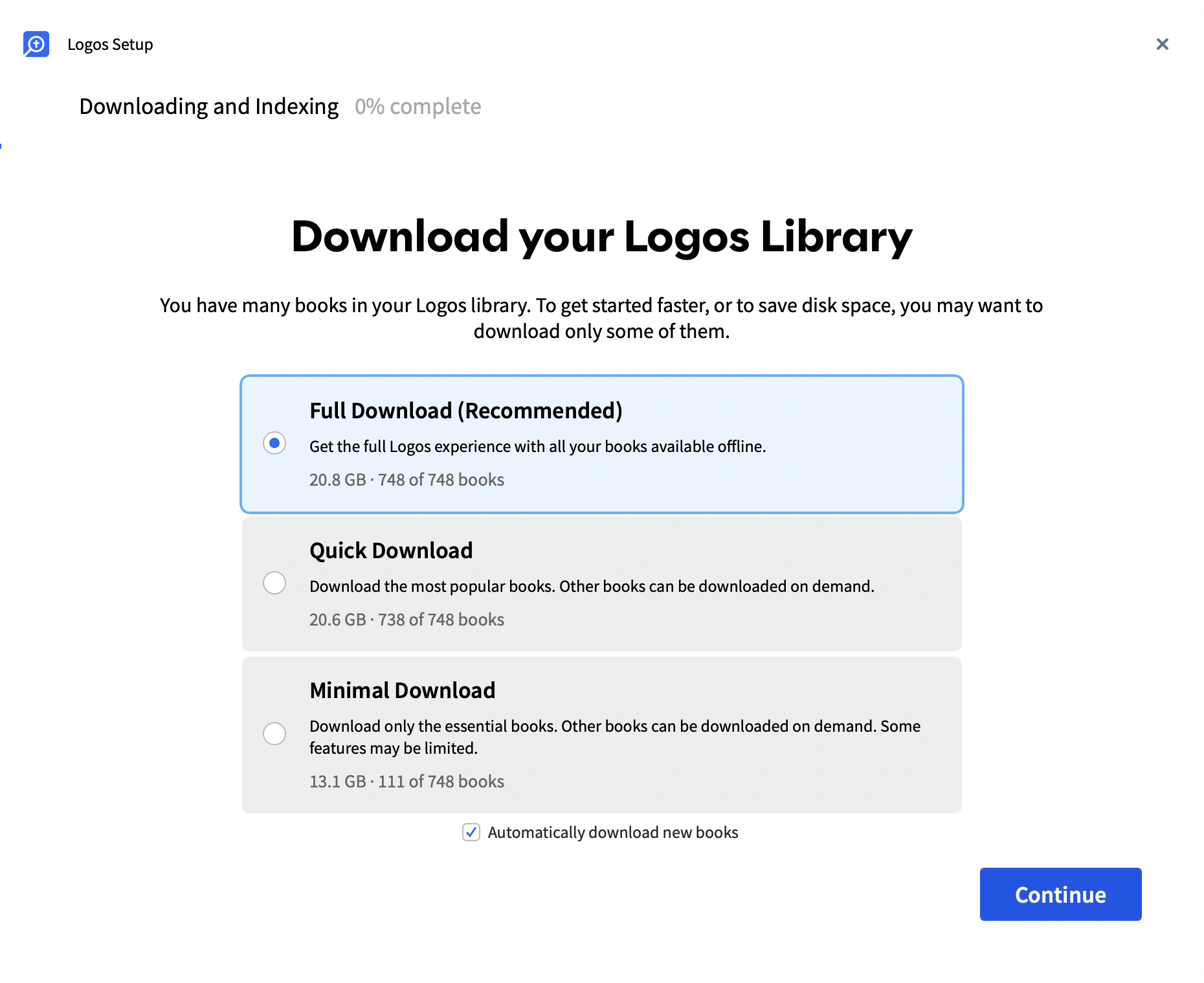The width and height of the screenshot is (1204, 983).
Task: Select the Full Download radio button
Action: click(x=274, y=444)
